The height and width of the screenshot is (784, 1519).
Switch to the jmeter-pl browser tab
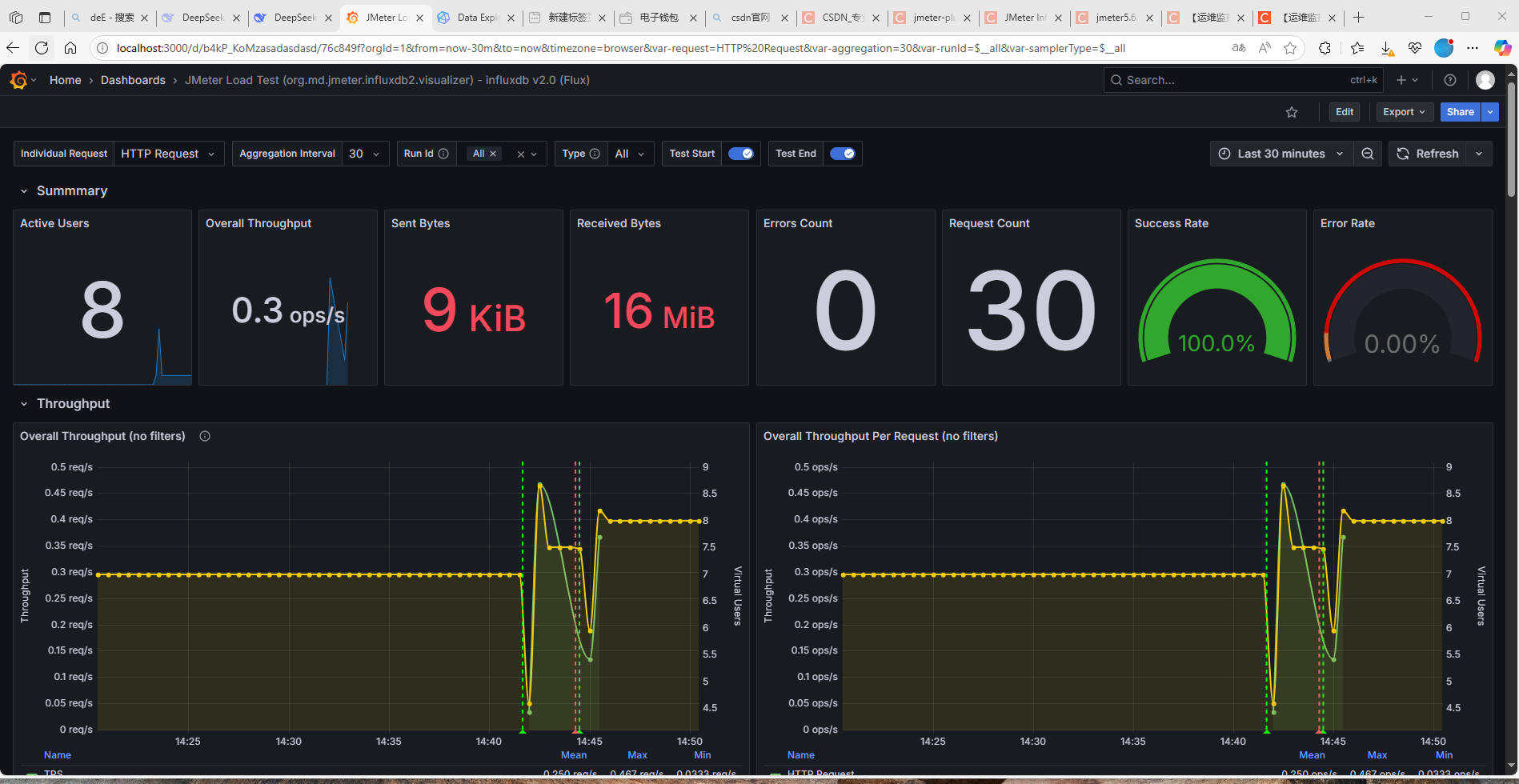(931, 17)
